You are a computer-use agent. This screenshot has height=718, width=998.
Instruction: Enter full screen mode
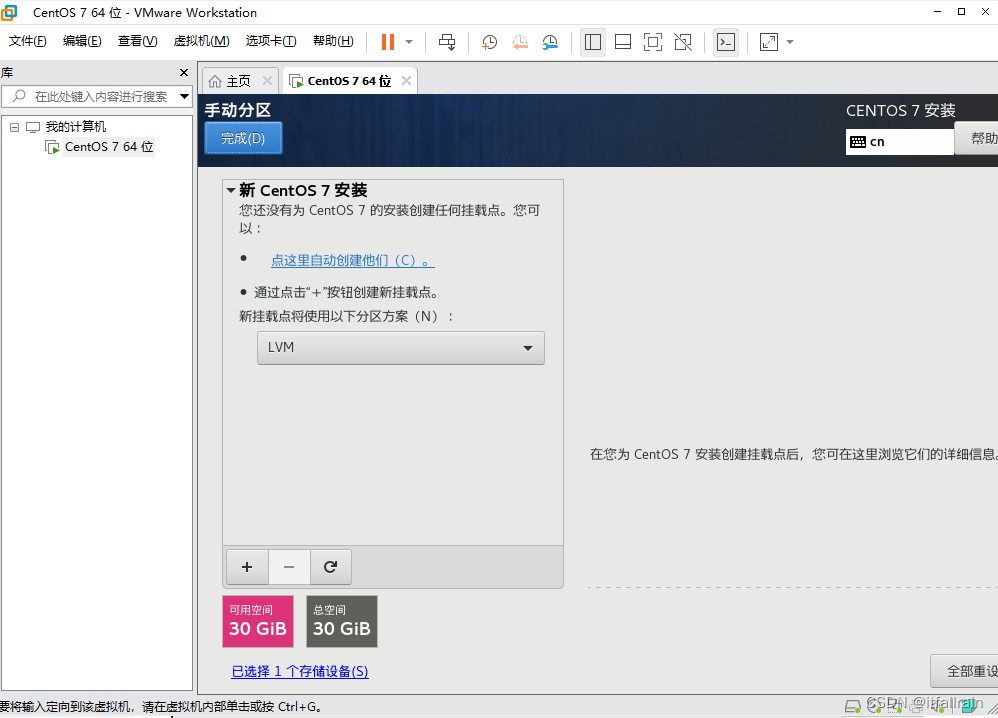652,42
